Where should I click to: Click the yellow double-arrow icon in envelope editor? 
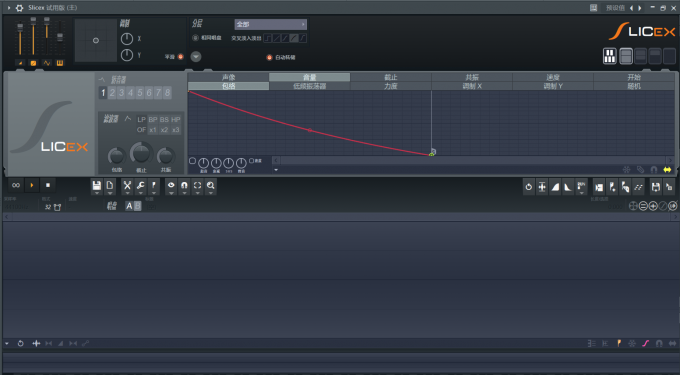667,170
